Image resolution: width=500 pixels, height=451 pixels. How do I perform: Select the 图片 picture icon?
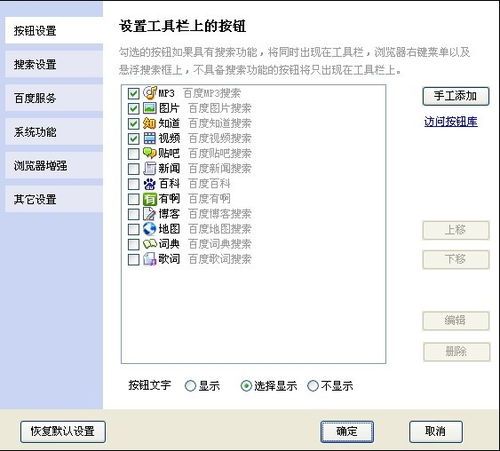tap(150, 108)
